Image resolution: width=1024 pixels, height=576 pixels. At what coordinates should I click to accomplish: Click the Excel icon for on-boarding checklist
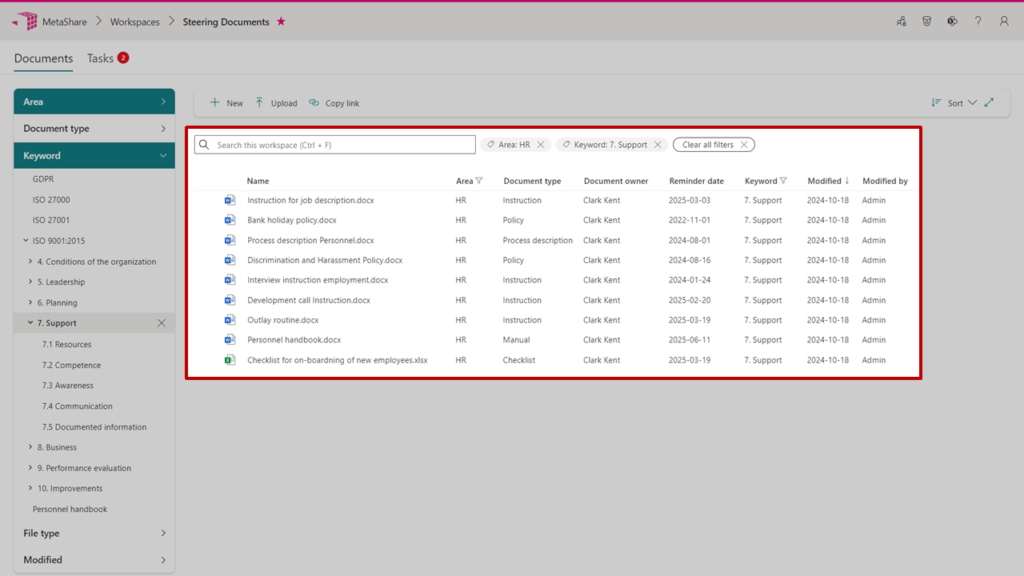tap(230, 360)
